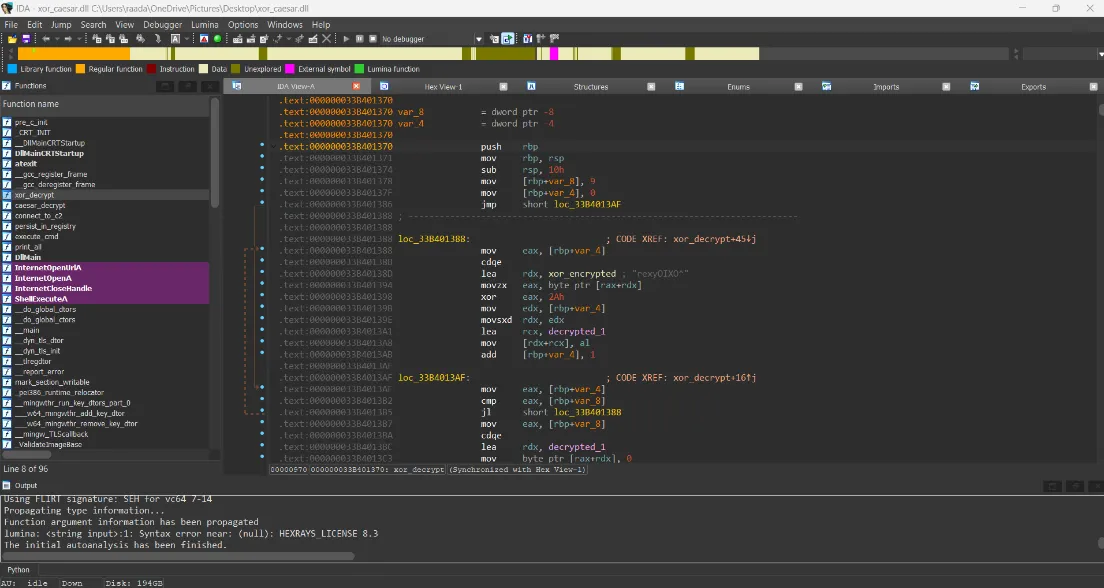
Task: Open the Windows menu
Action: point(285,24)
